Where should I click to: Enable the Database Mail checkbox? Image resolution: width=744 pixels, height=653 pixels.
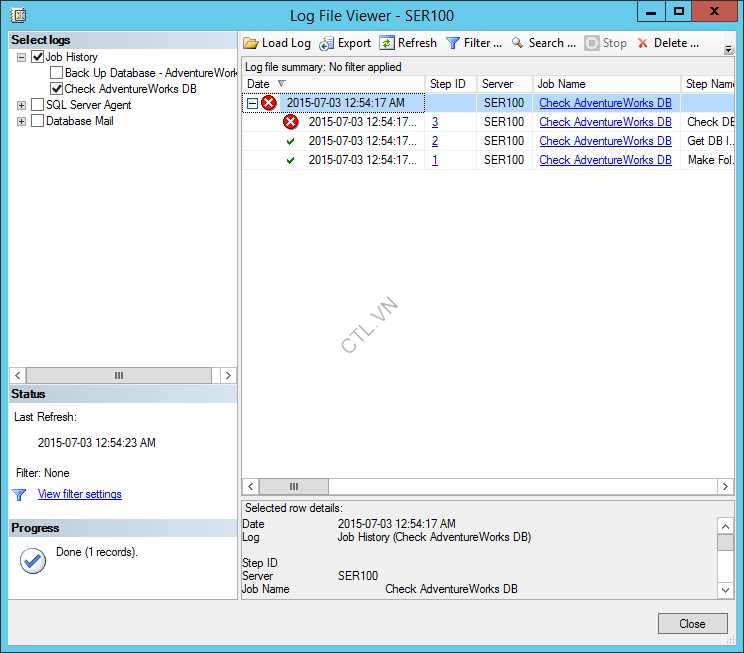pyautogui.click(x=38, y=121)
